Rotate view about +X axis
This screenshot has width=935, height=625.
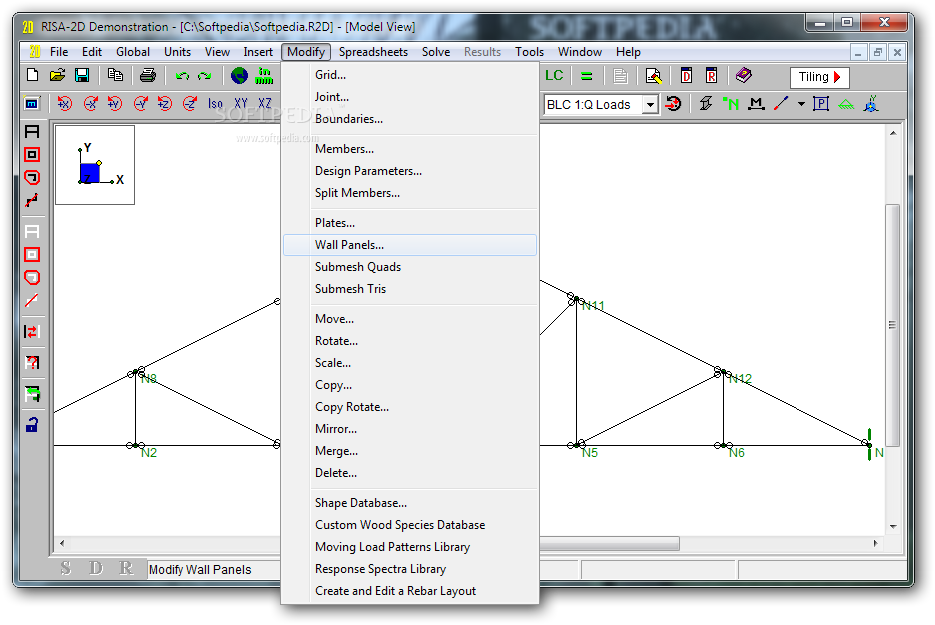click(x=64, y=104)
